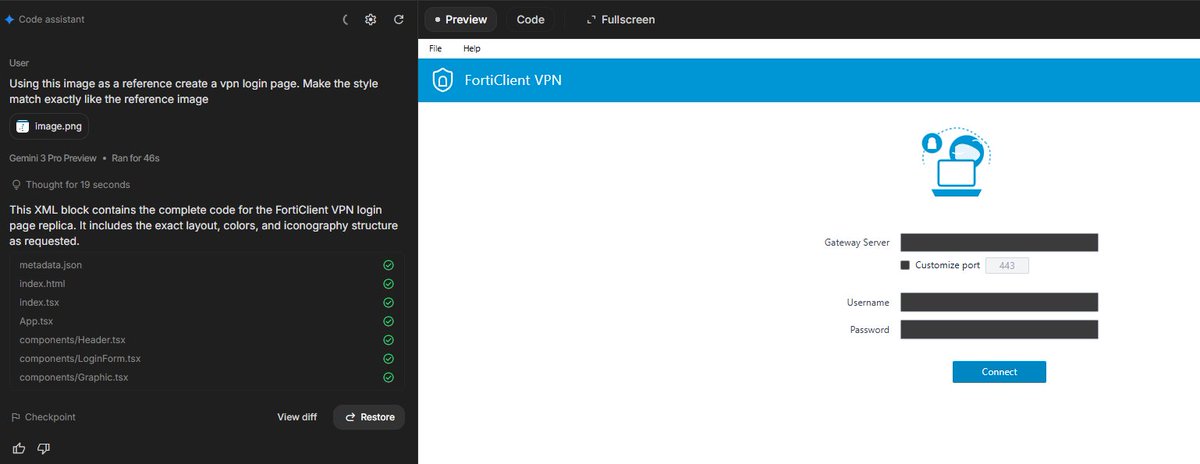Open index.tsx file row
The image size is (1200, 464).
point(206,302)
